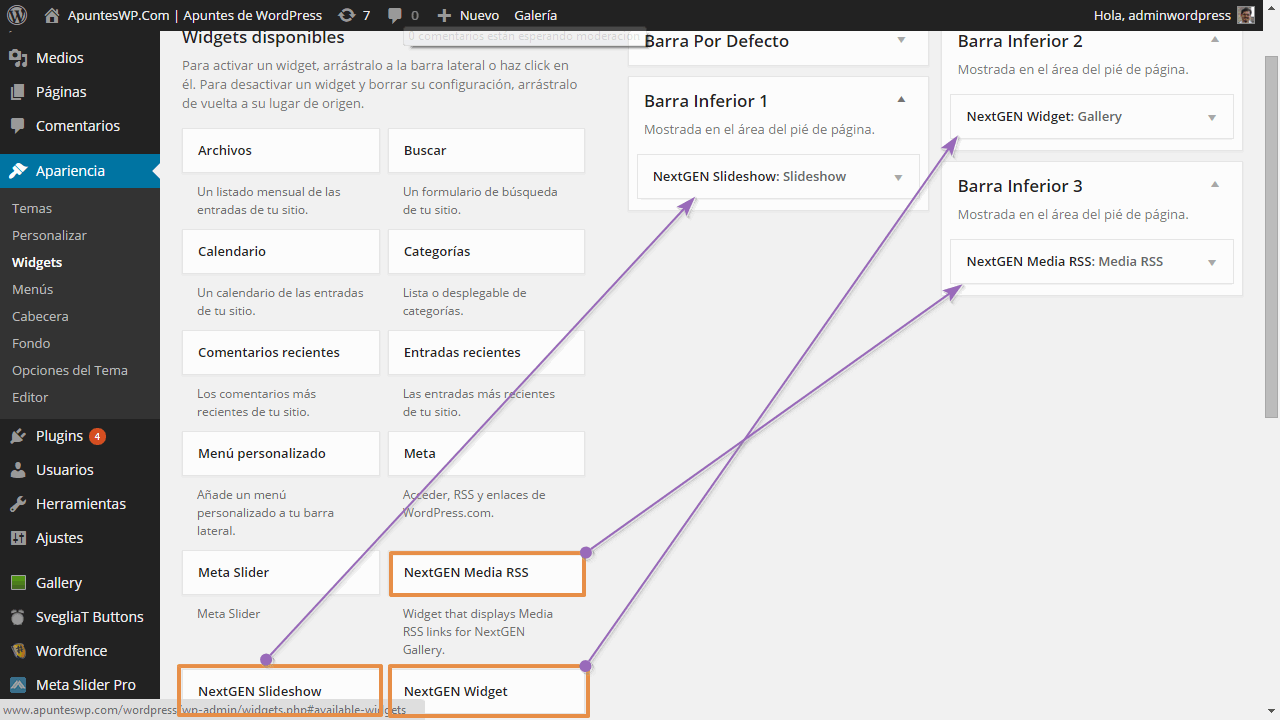
Task: Click the Menú personalizado widget
Action: coord(281,453)
